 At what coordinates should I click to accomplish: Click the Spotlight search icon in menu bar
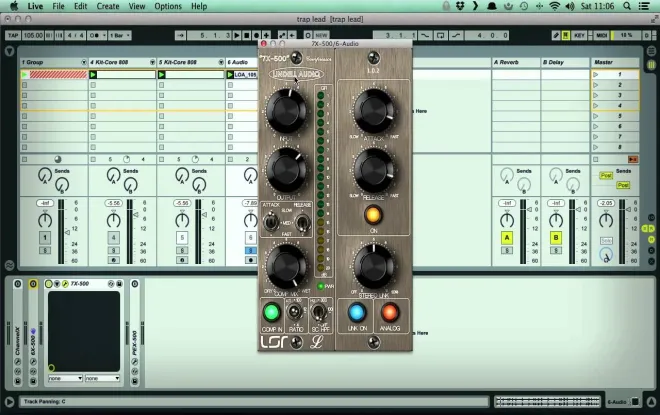[627, 6]
